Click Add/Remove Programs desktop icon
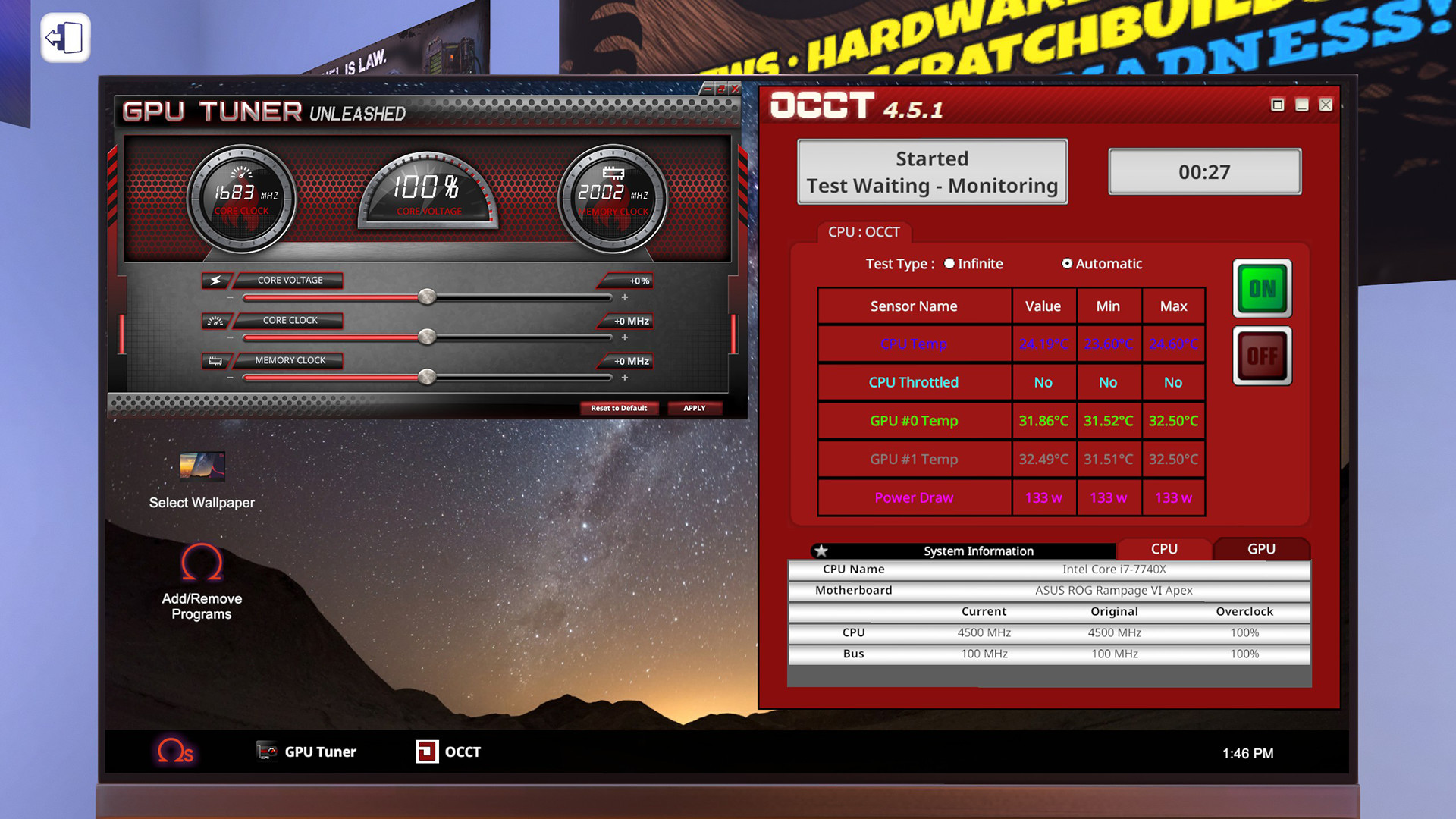 [x=201, y=580]
